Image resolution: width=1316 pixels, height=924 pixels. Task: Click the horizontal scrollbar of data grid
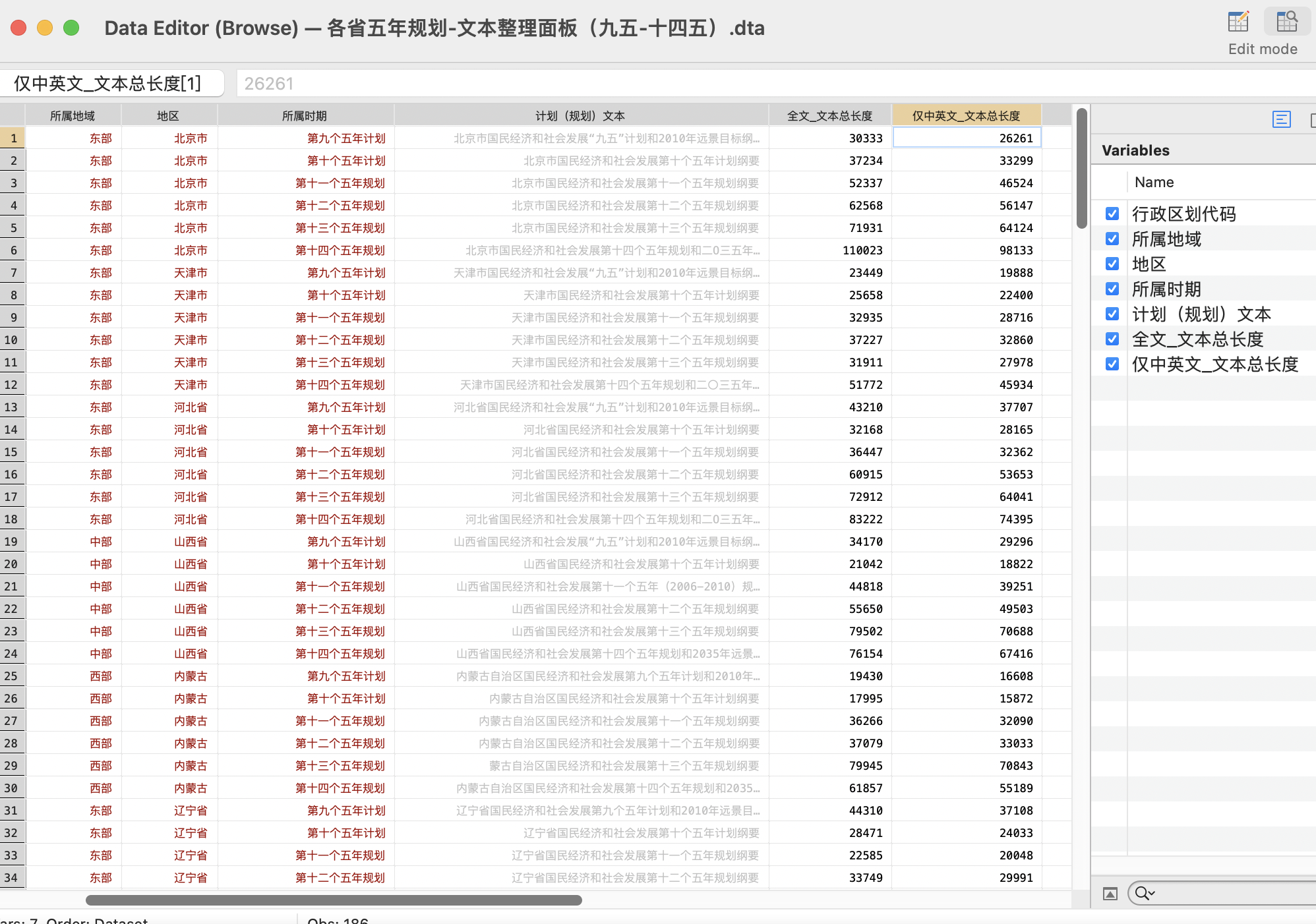(334, 900)
